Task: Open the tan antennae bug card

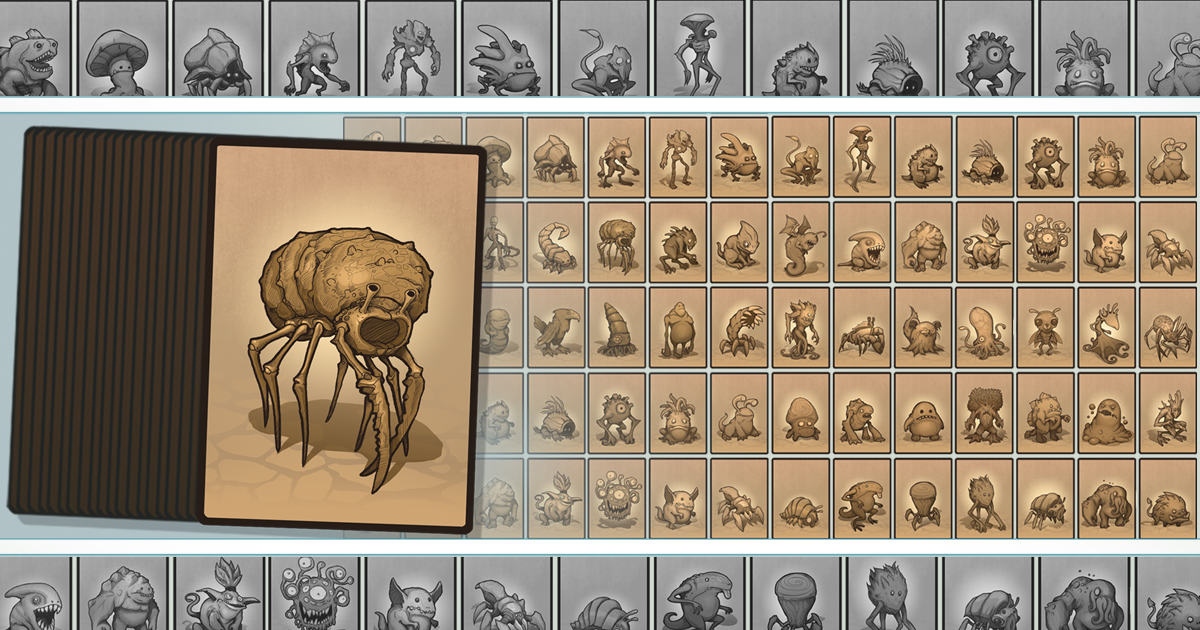Action: 1046,327
